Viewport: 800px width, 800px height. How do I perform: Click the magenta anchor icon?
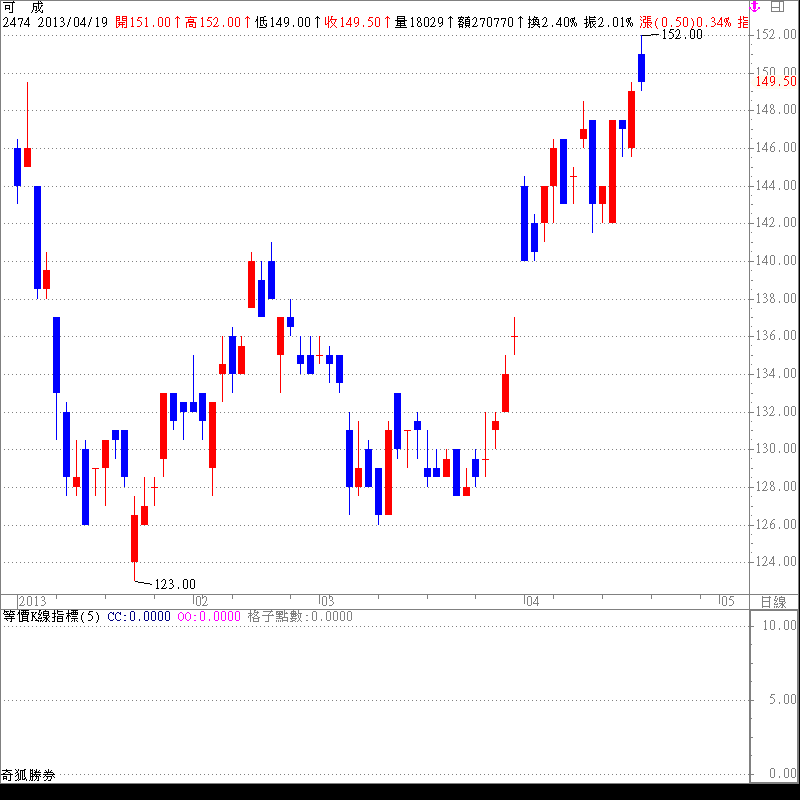point(755,7)
